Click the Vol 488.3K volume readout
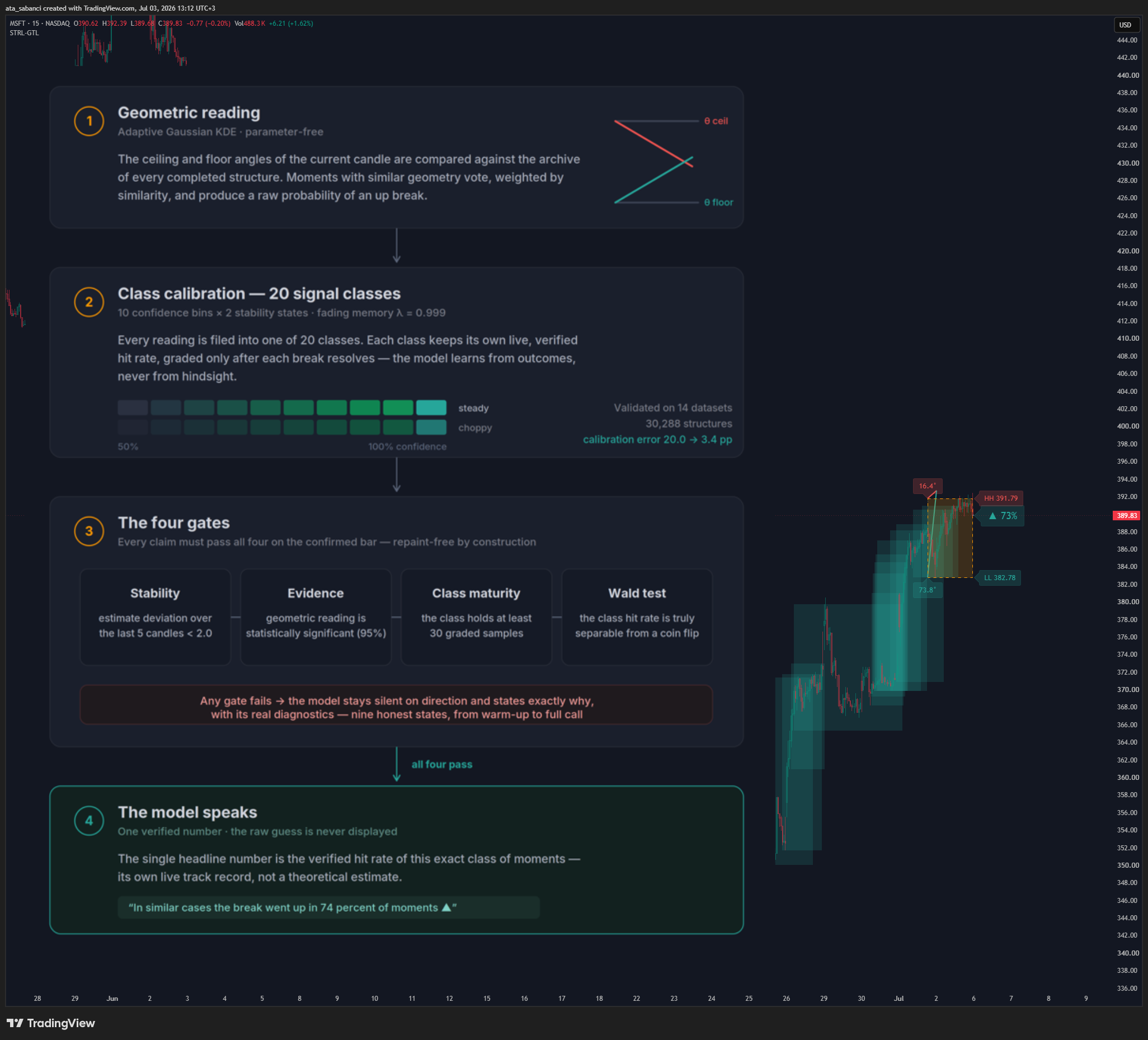The height and width of the screenshot is (1040, 1148). pyautogui.click(x=250, y=23)
